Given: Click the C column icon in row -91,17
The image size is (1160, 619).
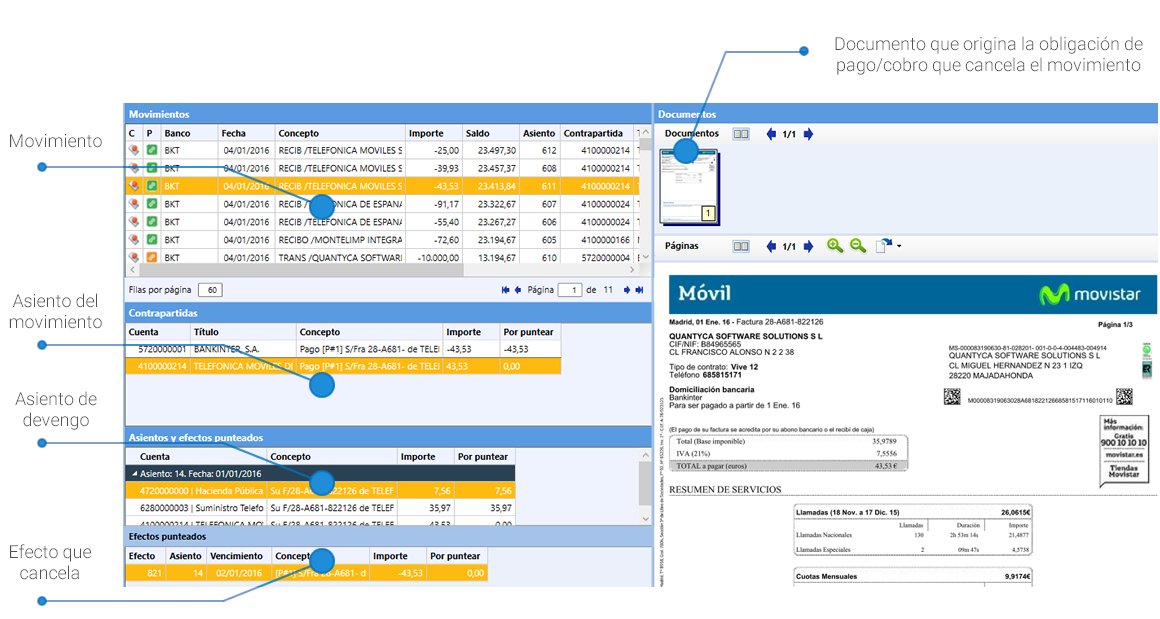Looking at the screenshot, I should click(134, 203).
